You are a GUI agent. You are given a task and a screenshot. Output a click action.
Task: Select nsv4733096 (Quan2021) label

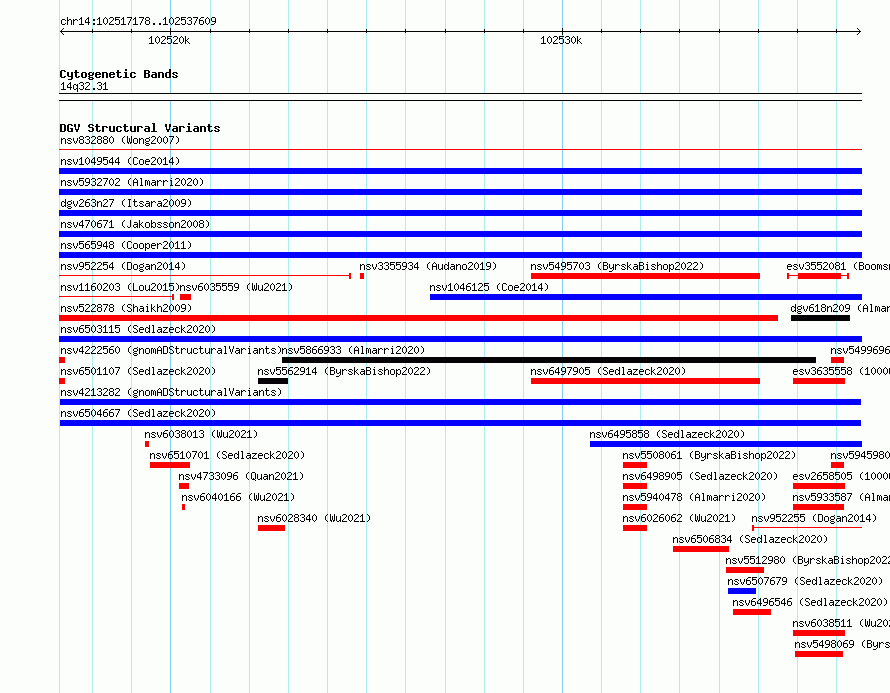tap(241, 476)
